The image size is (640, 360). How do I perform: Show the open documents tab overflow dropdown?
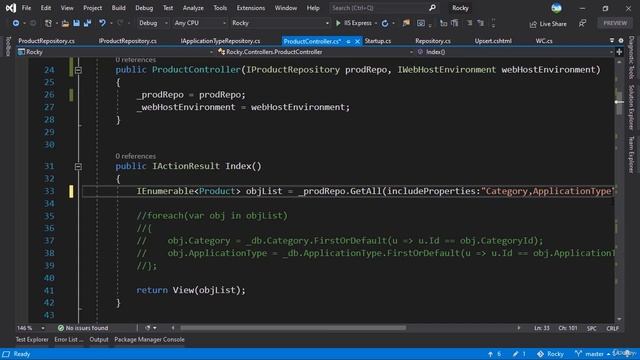coord(612,40)
